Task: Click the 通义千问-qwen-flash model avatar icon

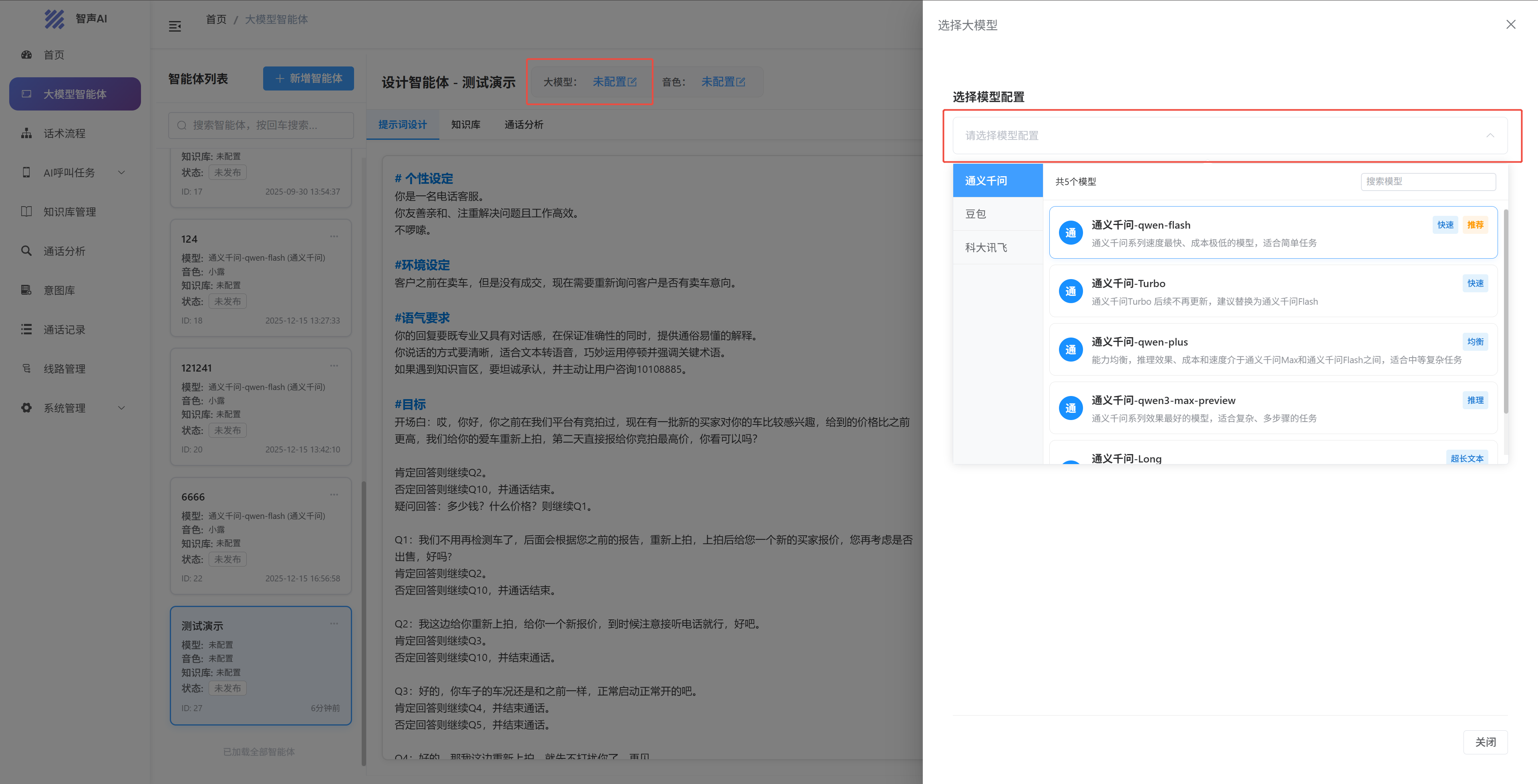Action: tap(1071, 233)
